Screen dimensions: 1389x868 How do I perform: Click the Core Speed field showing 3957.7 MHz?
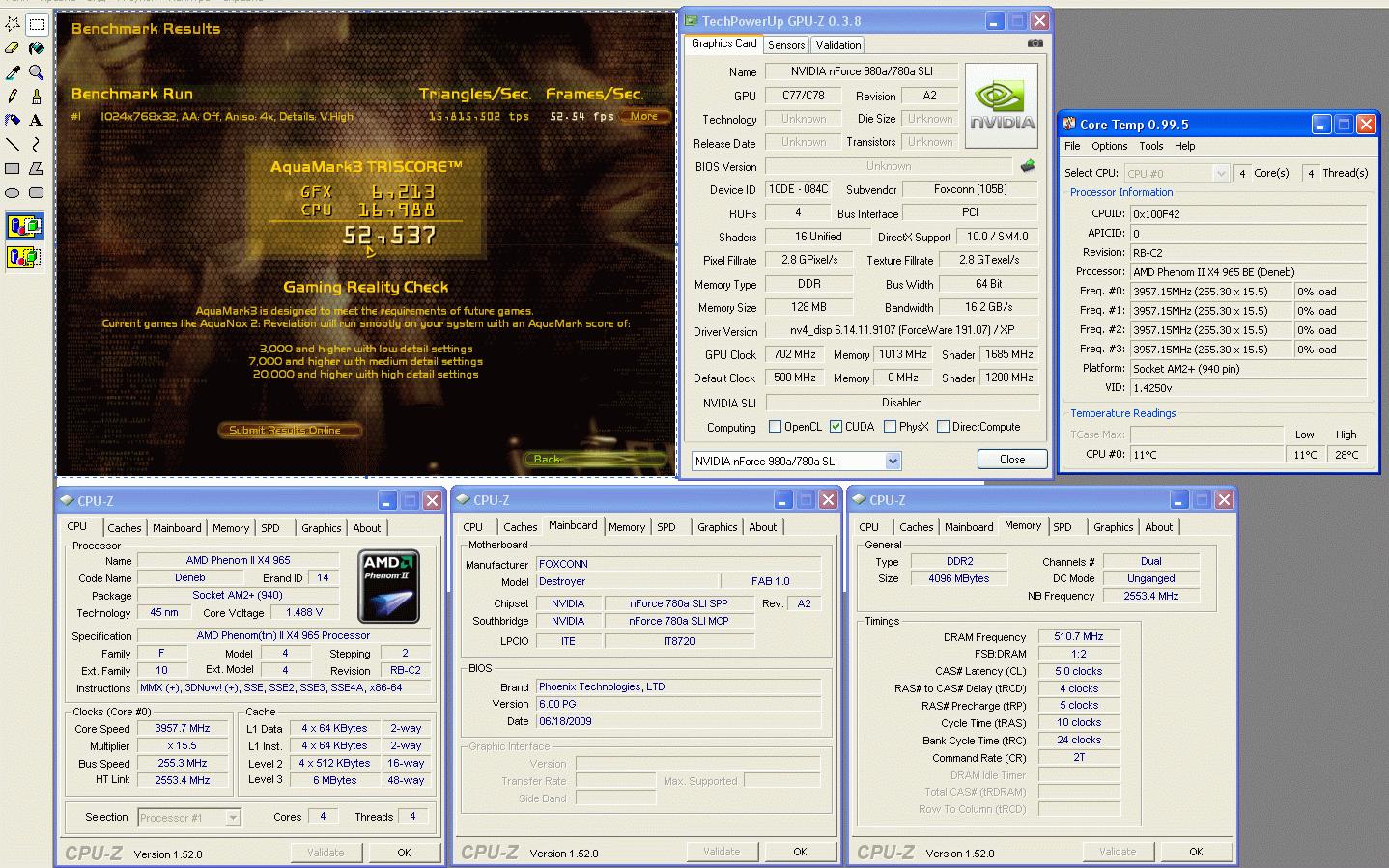[183, 729]
